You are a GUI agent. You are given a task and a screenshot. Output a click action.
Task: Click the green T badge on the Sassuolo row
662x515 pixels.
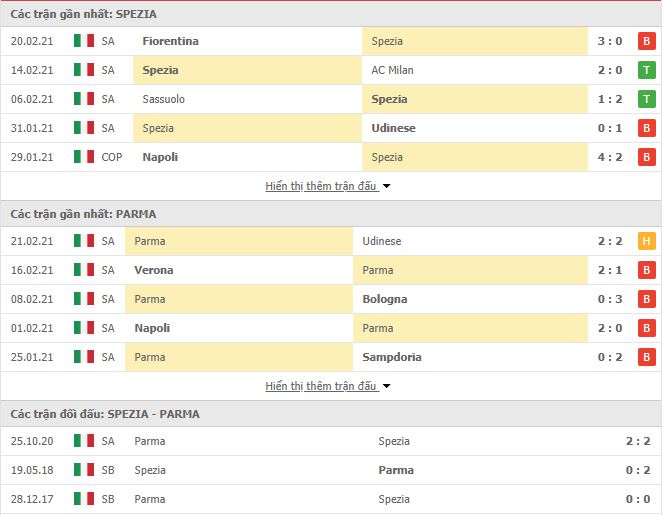646,99
